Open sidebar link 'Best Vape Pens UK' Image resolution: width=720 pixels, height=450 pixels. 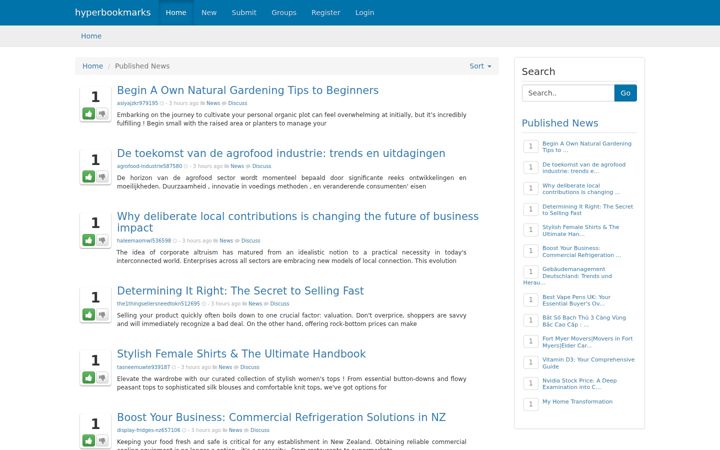pyautogui.click(x=576, y=300)
